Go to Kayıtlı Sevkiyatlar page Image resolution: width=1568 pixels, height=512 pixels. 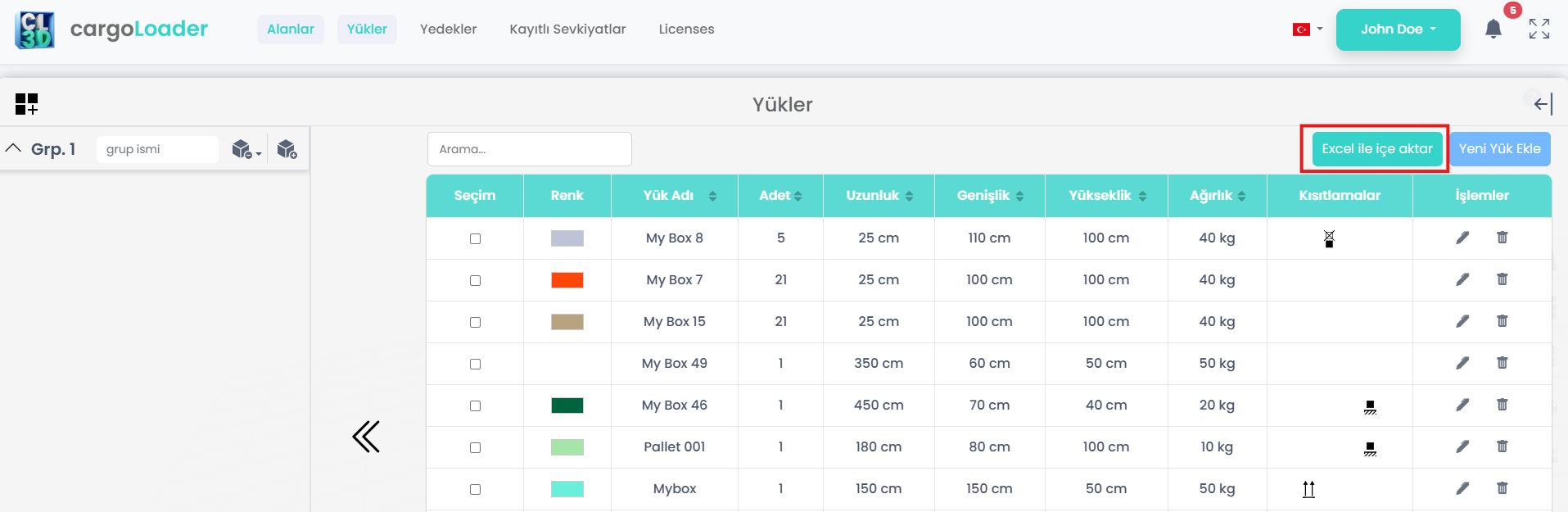567,29
